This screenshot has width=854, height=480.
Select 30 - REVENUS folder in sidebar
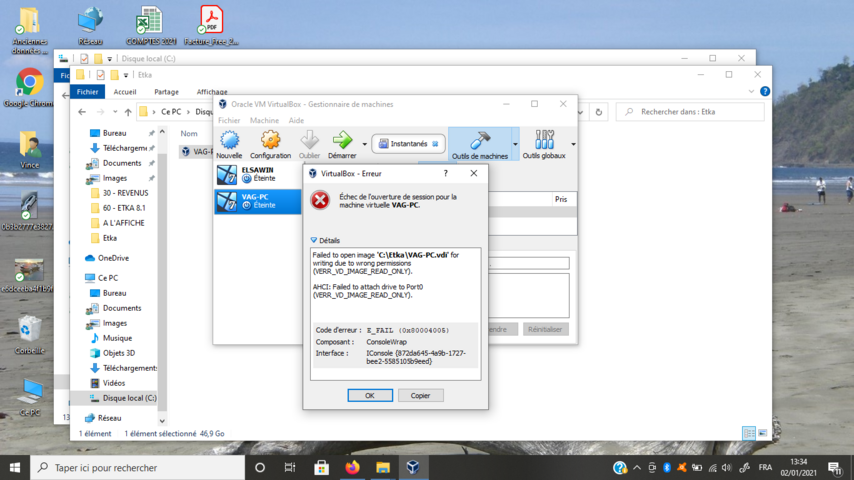tap(125, 193)
